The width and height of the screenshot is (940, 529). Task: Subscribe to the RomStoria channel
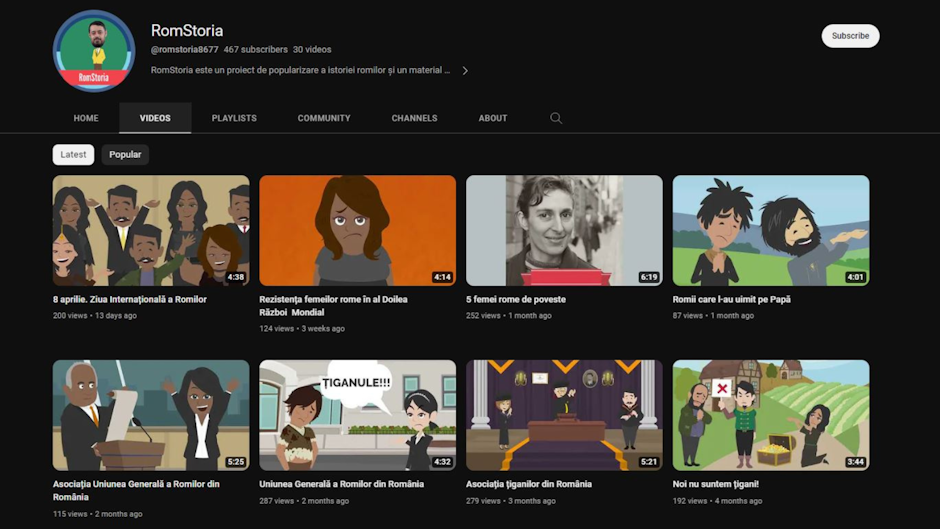coord(850,36)
